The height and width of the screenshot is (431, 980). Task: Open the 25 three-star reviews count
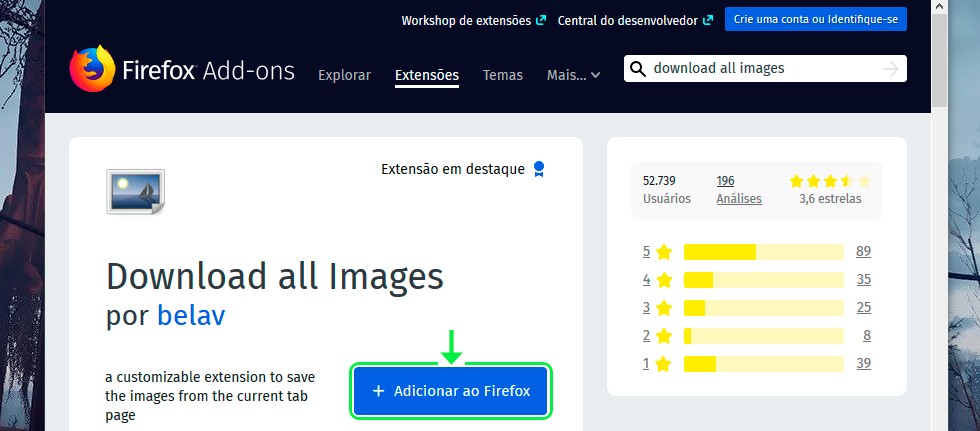863,308
